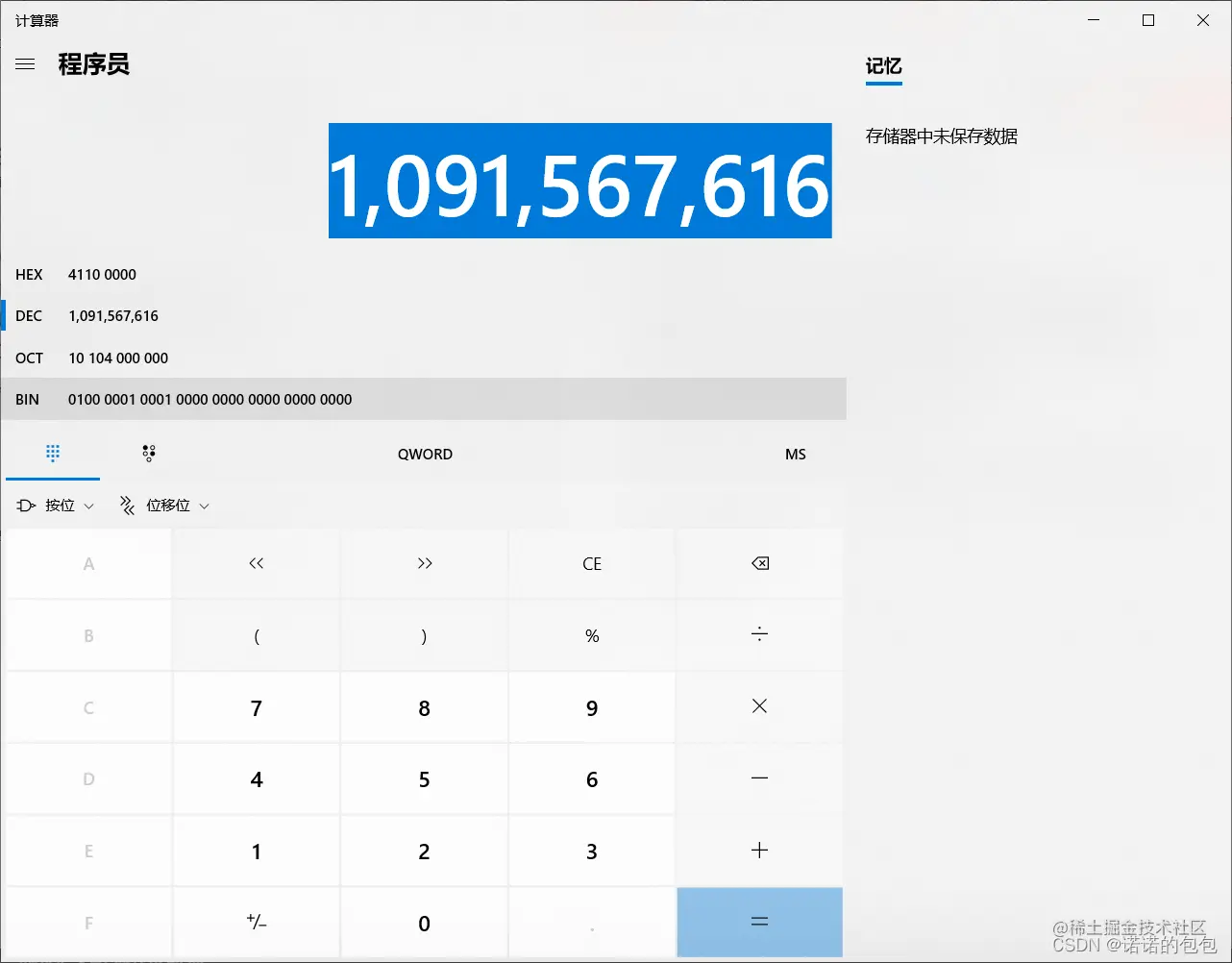The image size is (1232, 963).
Task: Open the 位移位 bit shift dropdown
Action: pyautogui.click(x=164, y=506)
